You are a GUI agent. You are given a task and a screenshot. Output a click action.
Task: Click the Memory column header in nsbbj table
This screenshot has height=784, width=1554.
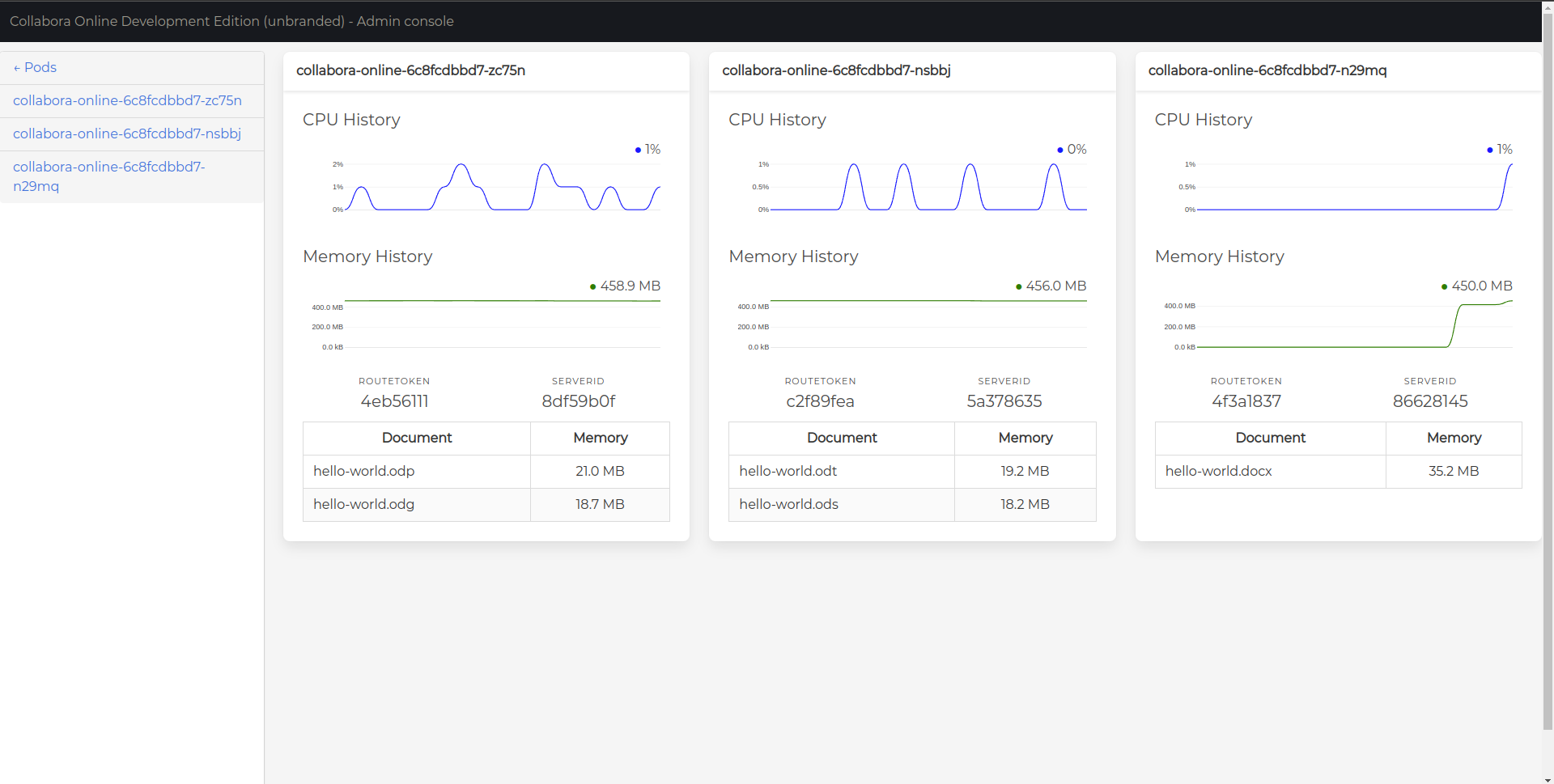1025,439
